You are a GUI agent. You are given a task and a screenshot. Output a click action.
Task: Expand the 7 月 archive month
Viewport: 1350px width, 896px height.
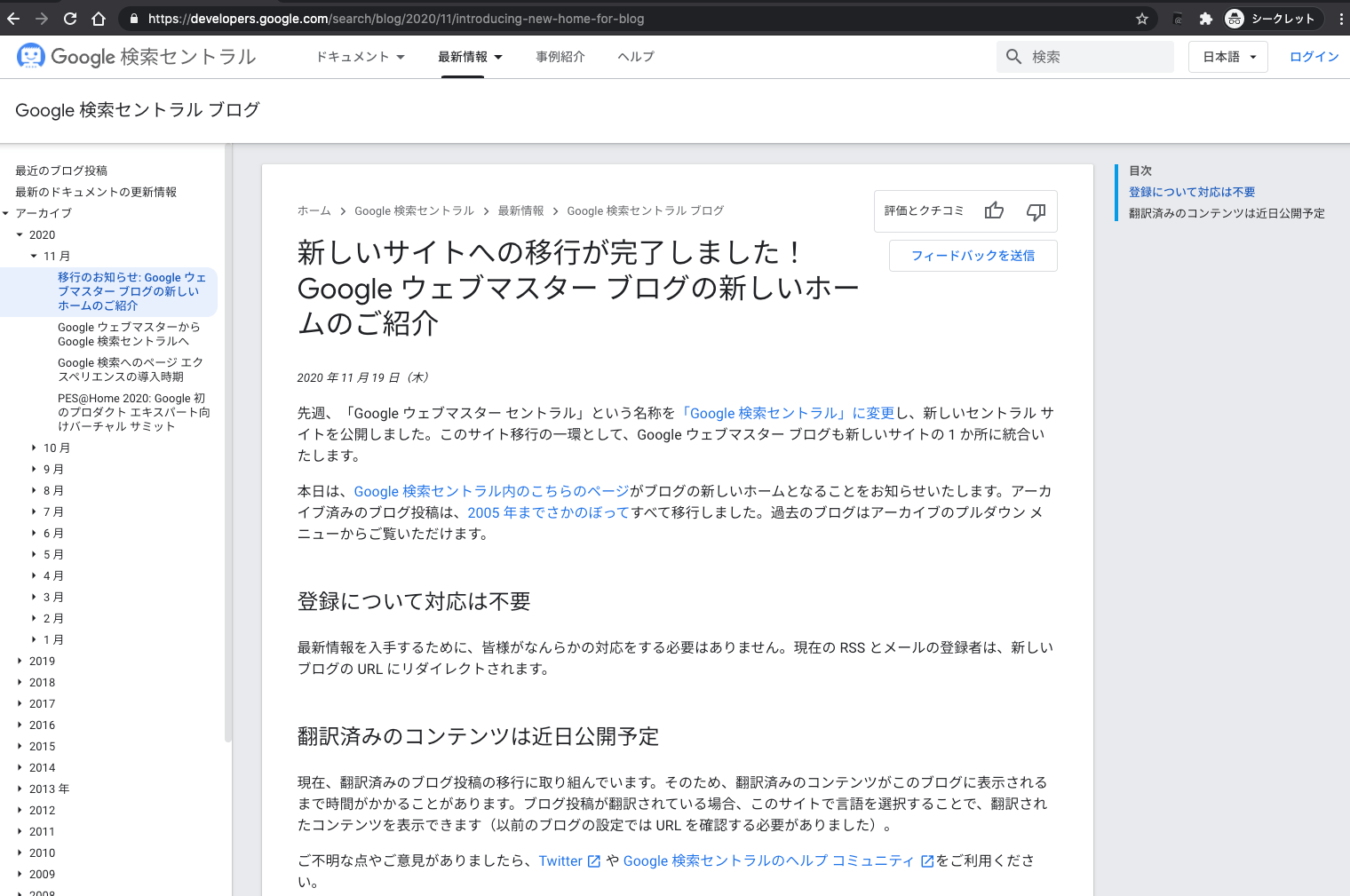(34, 511)
